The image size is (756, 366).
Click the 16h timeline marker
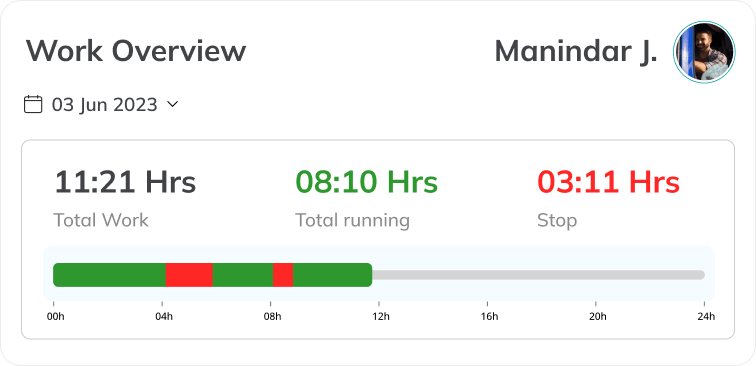tap(489, 317)
